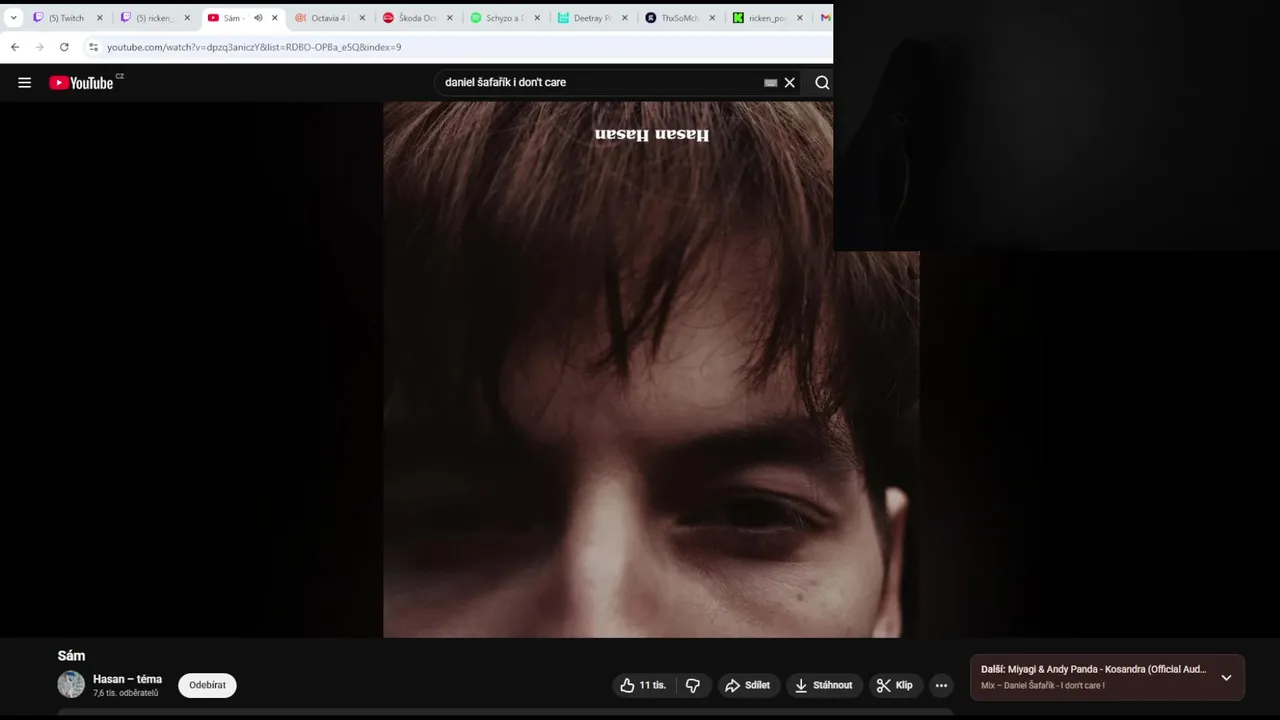The width and height of the screenshot is (1280, 720).
Task: Close the Sám YouTube tab
Action: pyautogui.click(x=275, y=18)
